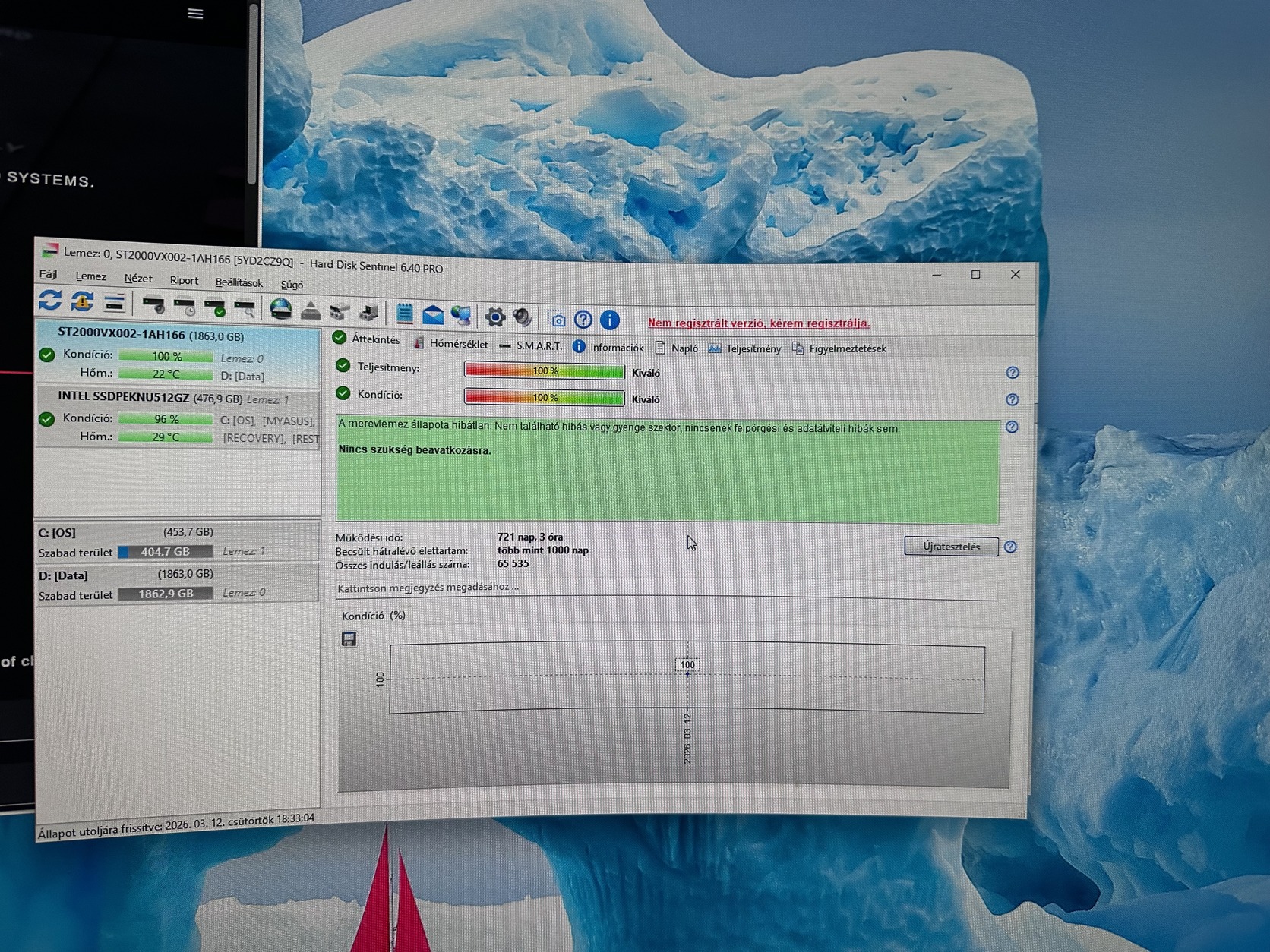Click the Hard Disk Sentinel title bar icon

[x=49, y=250]
